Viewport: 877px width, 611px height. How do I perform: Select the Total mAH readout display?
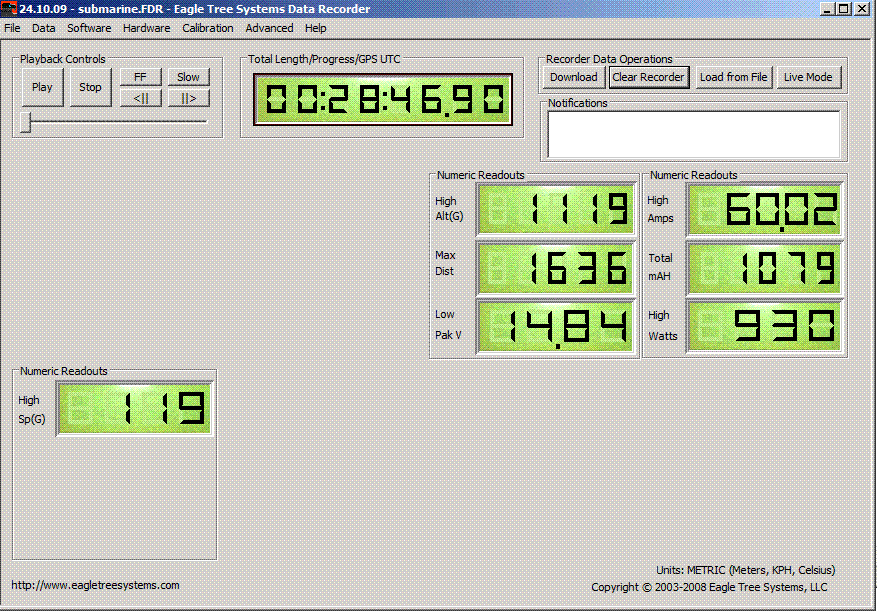coord(765,268)
